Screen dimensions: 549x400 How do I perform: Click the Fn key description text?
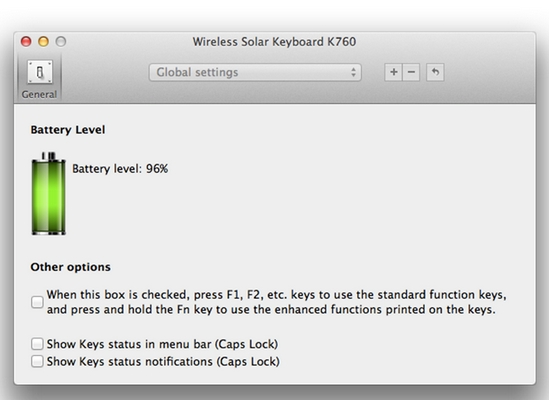pos(277,302)
